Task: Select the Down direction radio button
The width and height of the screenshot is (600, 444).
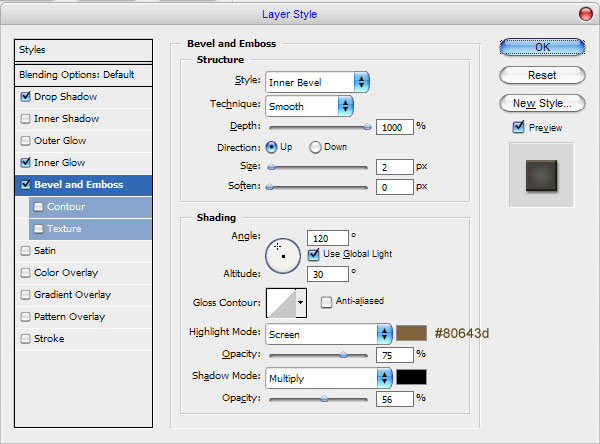Action: point(315,147)
